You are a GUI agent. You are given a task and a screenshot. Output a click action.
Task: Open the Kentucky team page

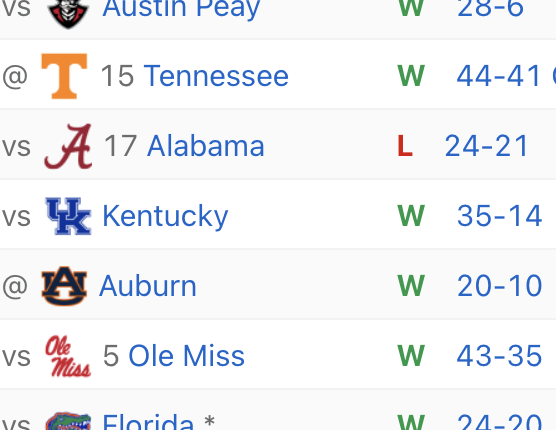pos(165,216)
